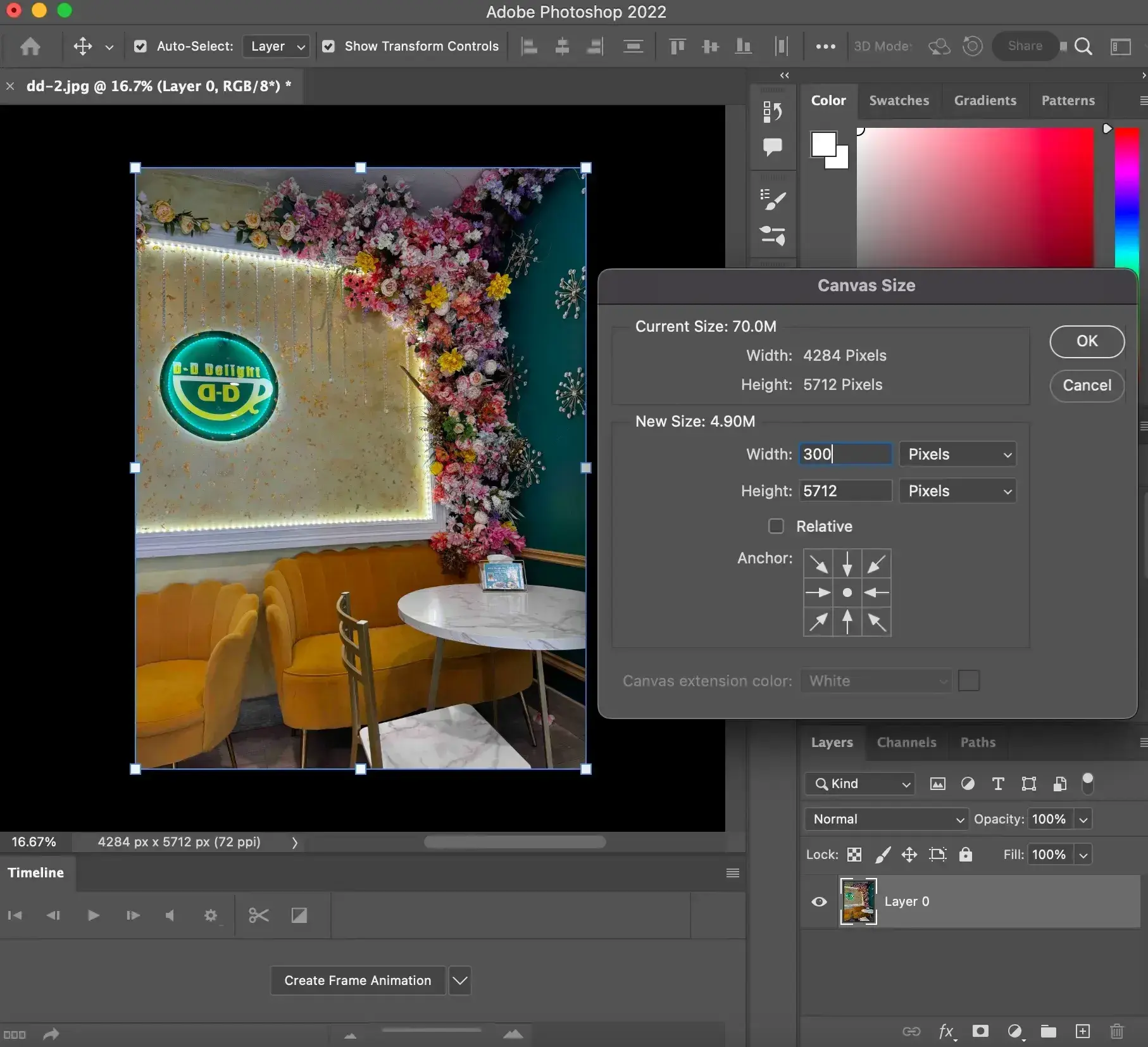
Task: Filter for adjustment layers in Layers panel
Action: (967, 784)
